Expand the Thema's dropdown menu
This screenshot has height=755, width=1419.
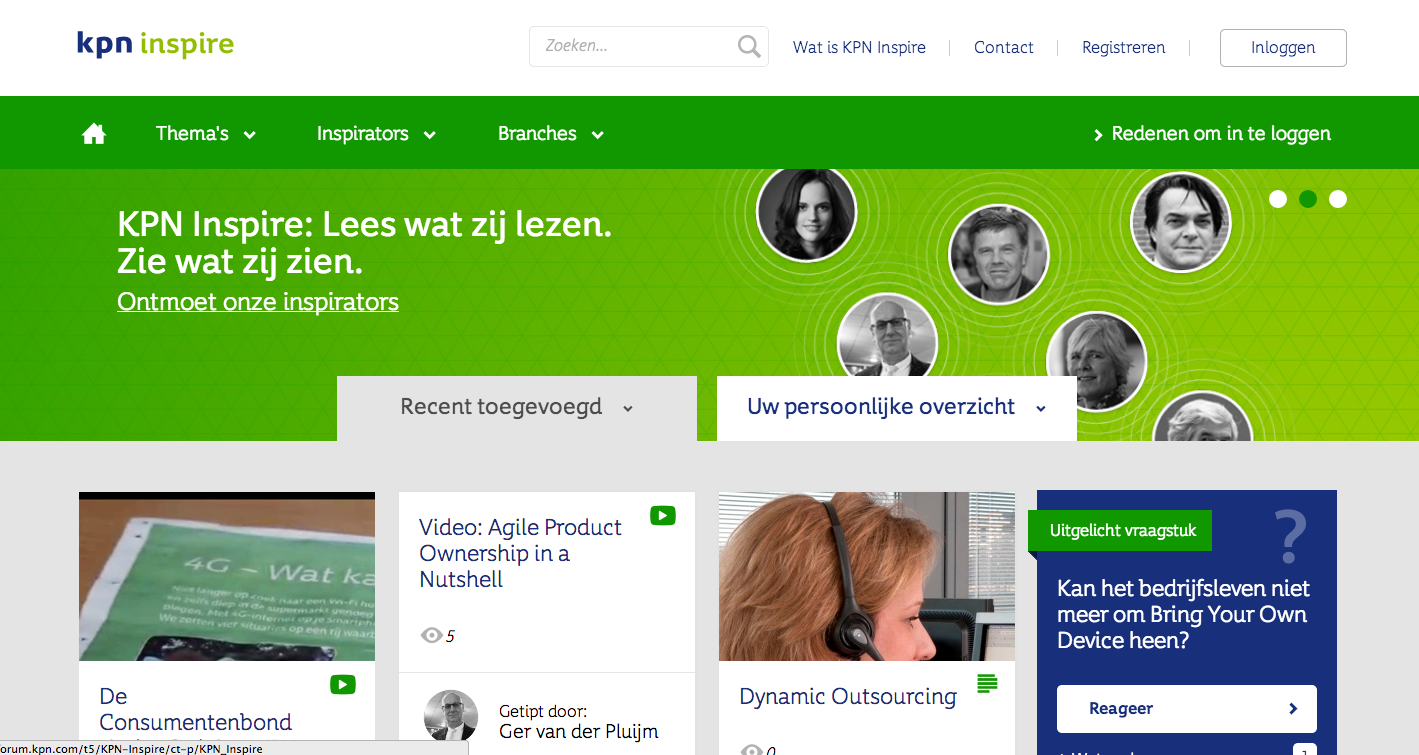click(x=205, y=134)
